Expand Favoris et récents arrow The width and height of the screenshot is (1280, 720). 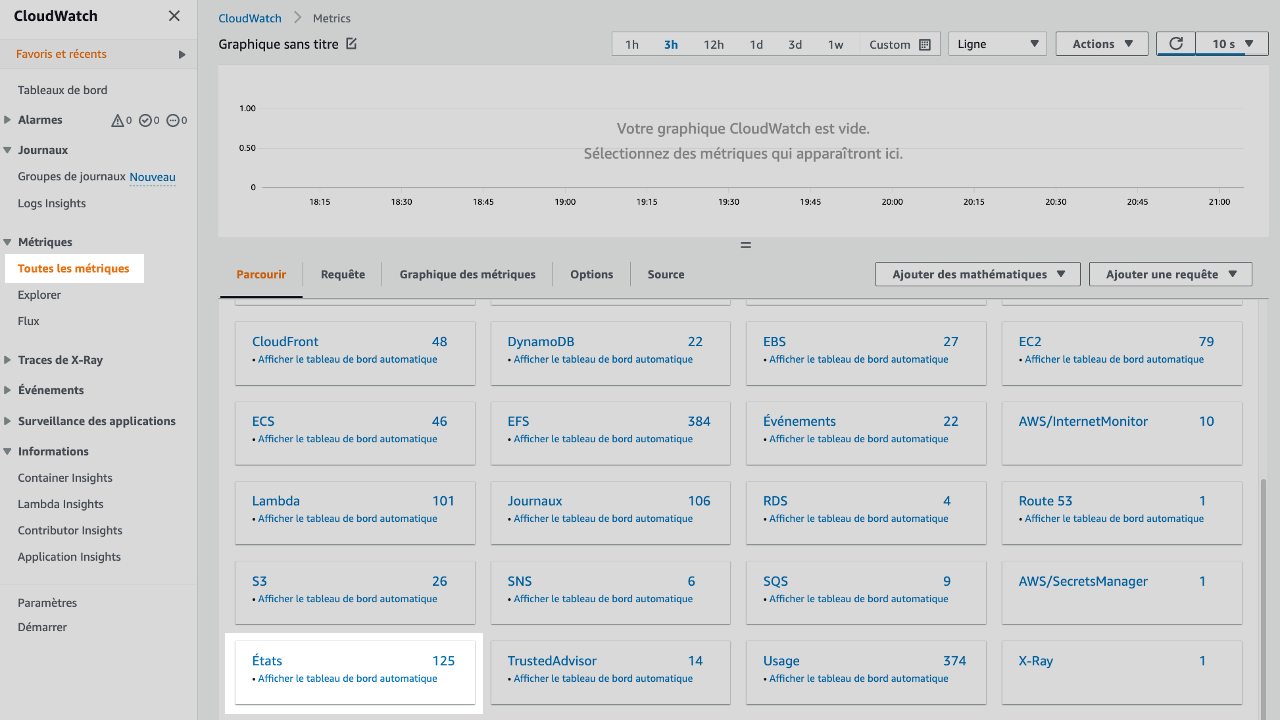(182, 54)
